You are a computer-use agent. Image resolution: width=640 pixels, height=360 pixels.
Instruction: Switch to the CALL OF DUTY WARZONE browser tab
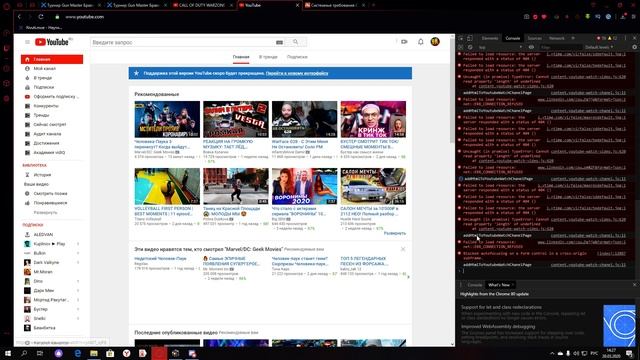coord(202,5)
